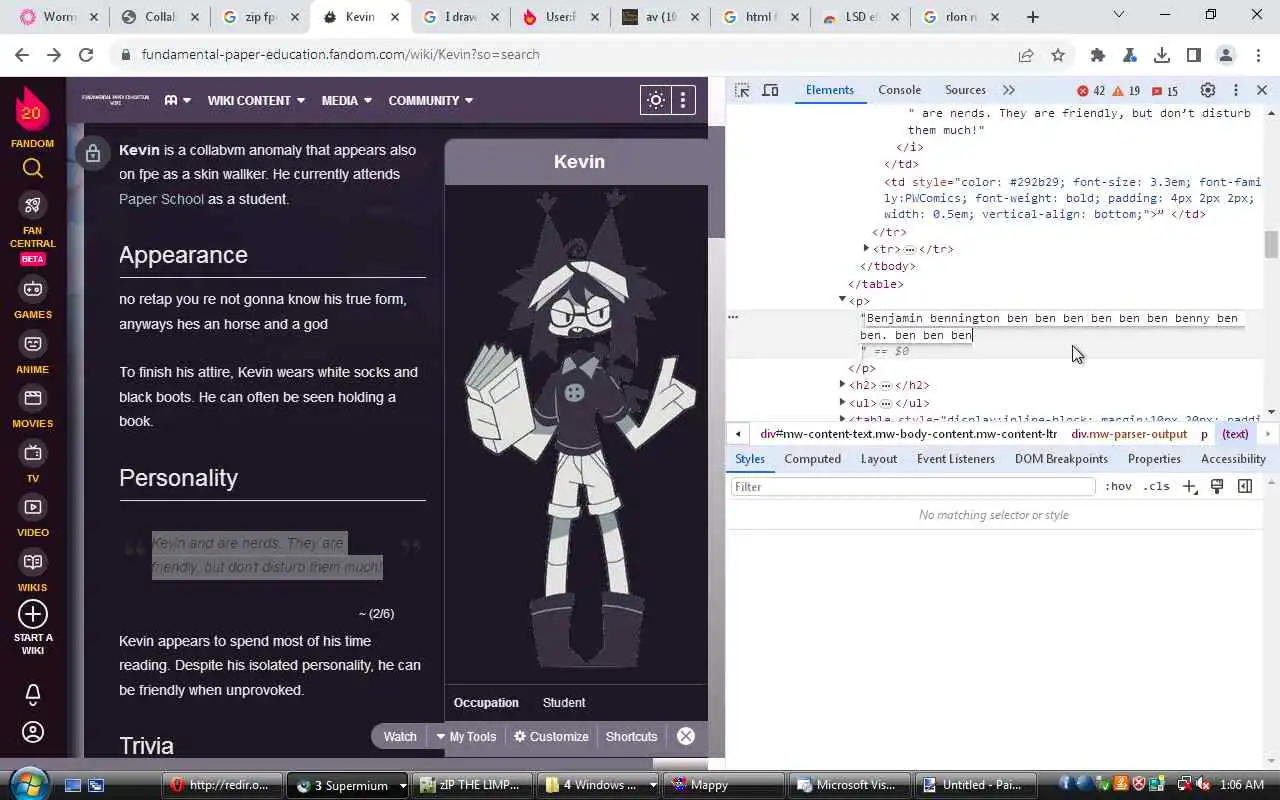Open the Computed styles tab
This screenshot has width=1280, height=800.
point(812,459)
